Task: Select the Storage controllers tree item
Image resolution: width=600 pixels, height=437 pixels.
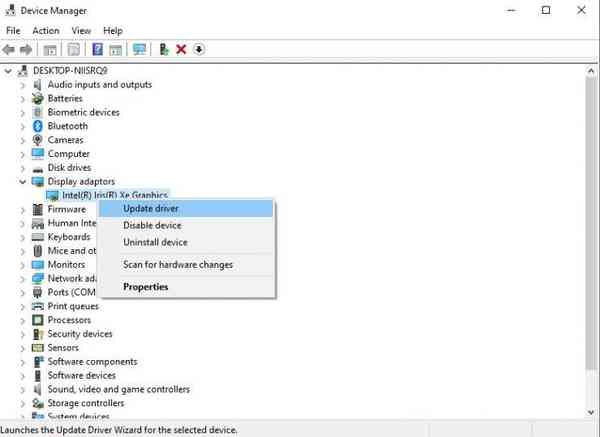Action: pyautogui.click(x=85, y=403)
